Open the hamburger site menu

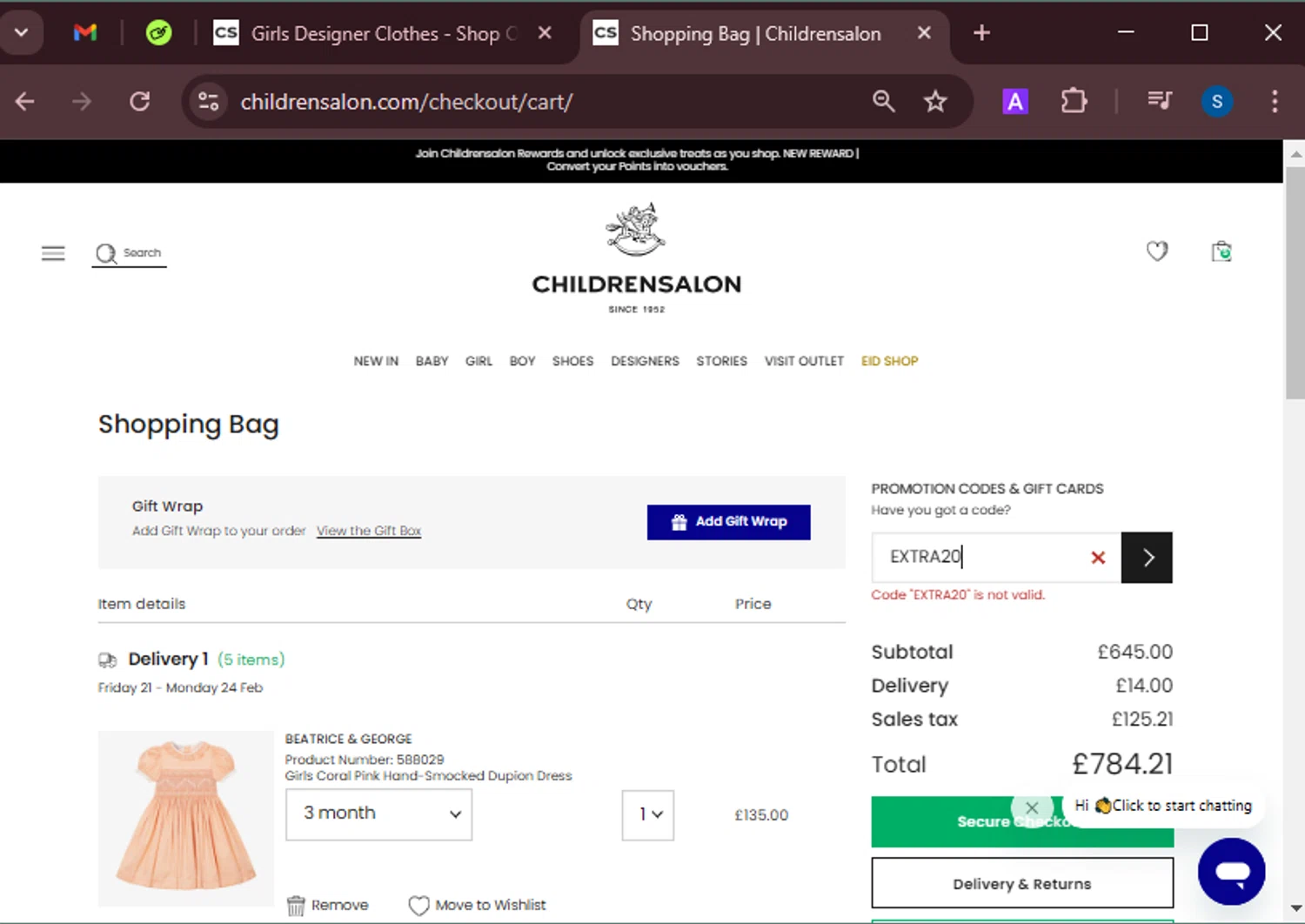(53, 253)
